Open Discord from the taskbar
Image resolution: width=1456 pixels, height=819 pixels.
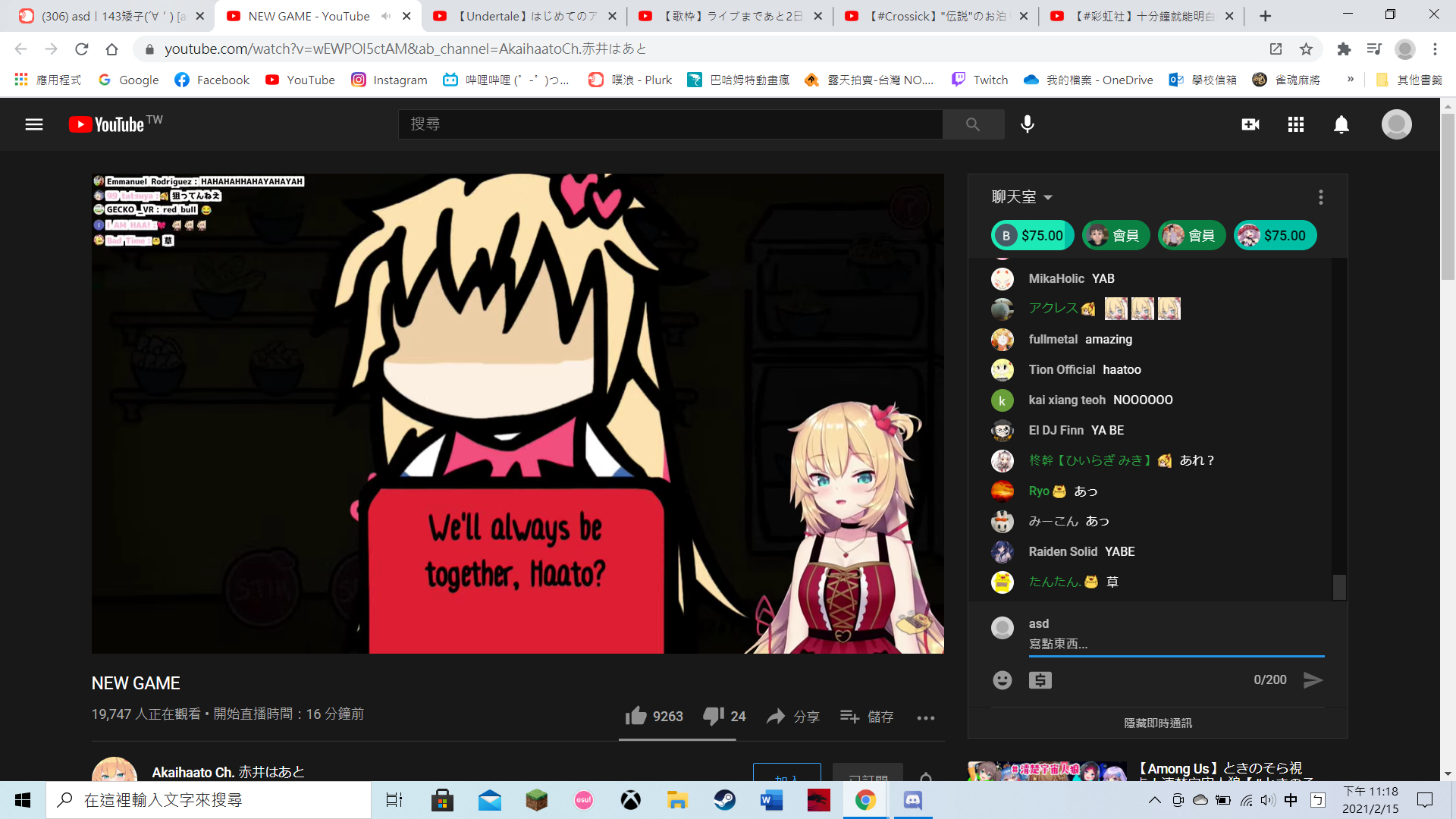pos(912,800)
